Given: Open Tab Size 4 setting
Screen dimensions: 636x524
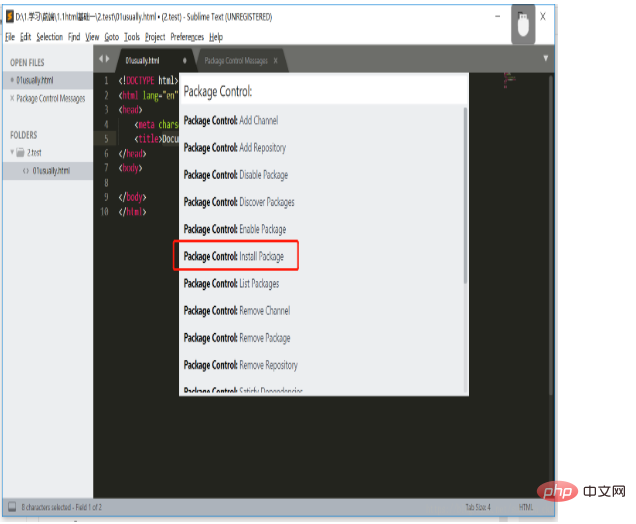Looking at the screenshot, I should tap(478, 507).
